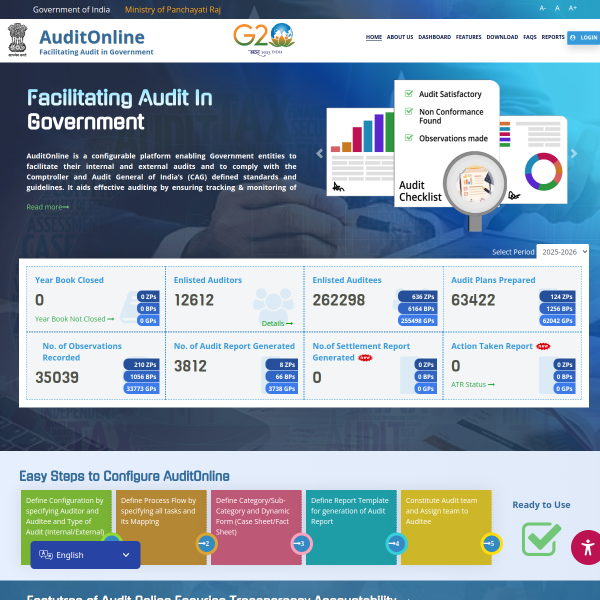Click the Read more link
The image size is (600, 600).
pyautogui.click(x=48, y=207)
